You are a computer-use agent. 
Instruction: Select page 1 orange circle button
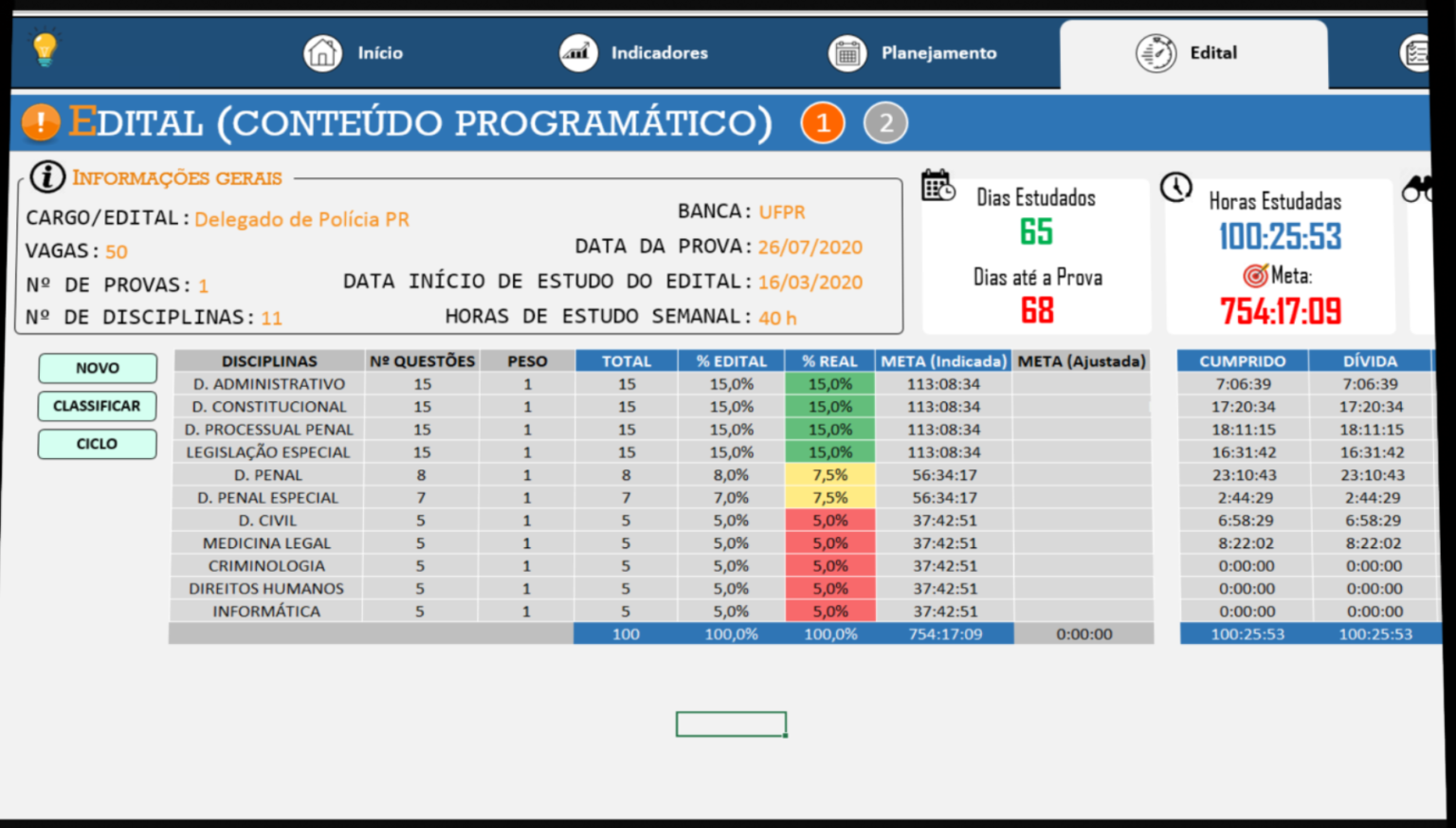click(823, 122)
